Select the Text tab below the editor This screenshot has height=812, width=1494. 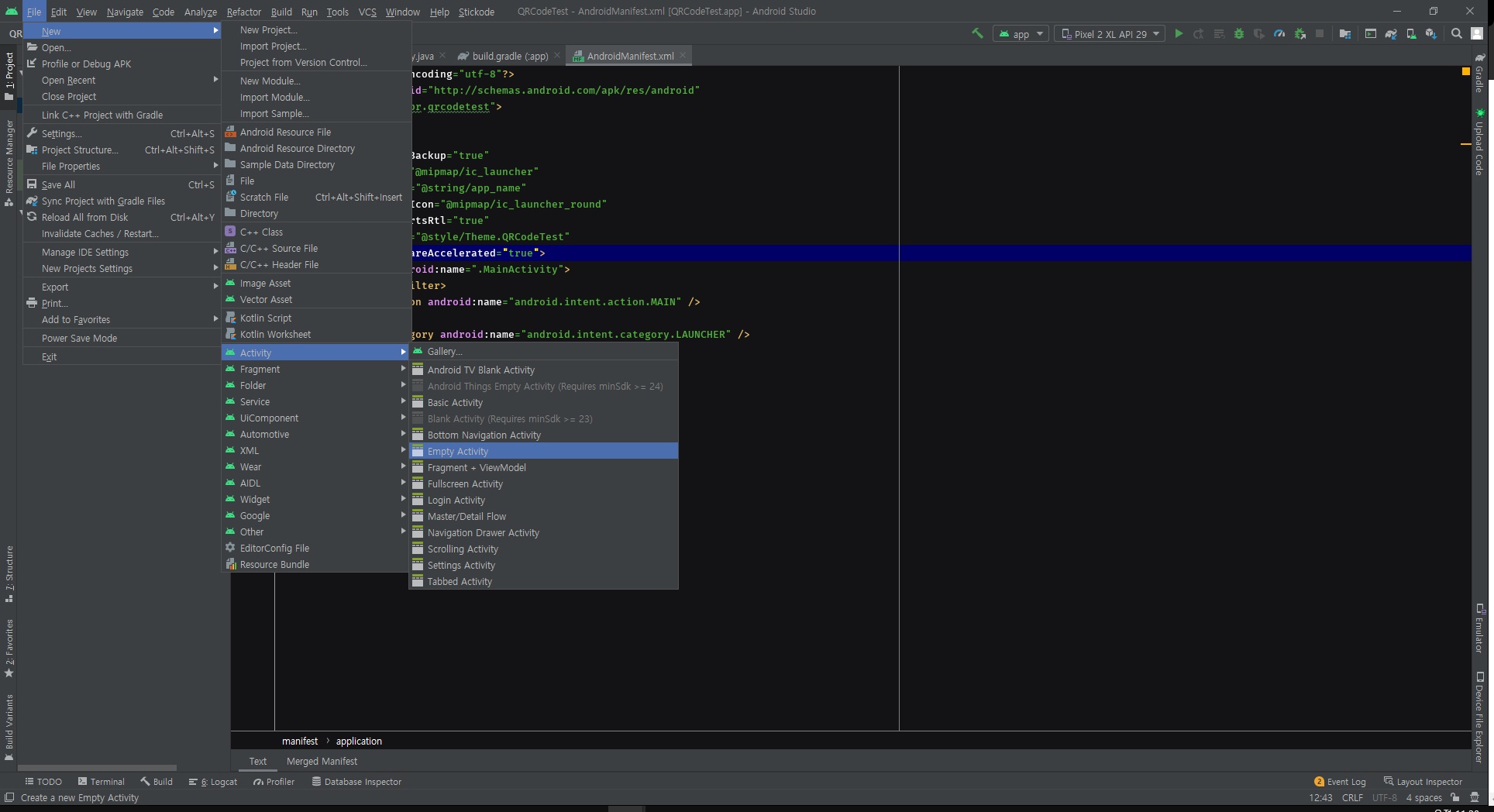click(x=258, y=761)
